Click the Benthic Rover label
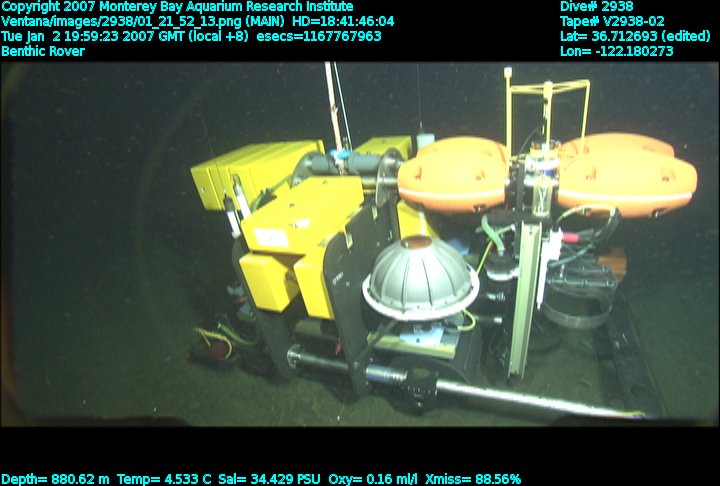The height and width of the screenshot is (486, 720). [43, 51]
